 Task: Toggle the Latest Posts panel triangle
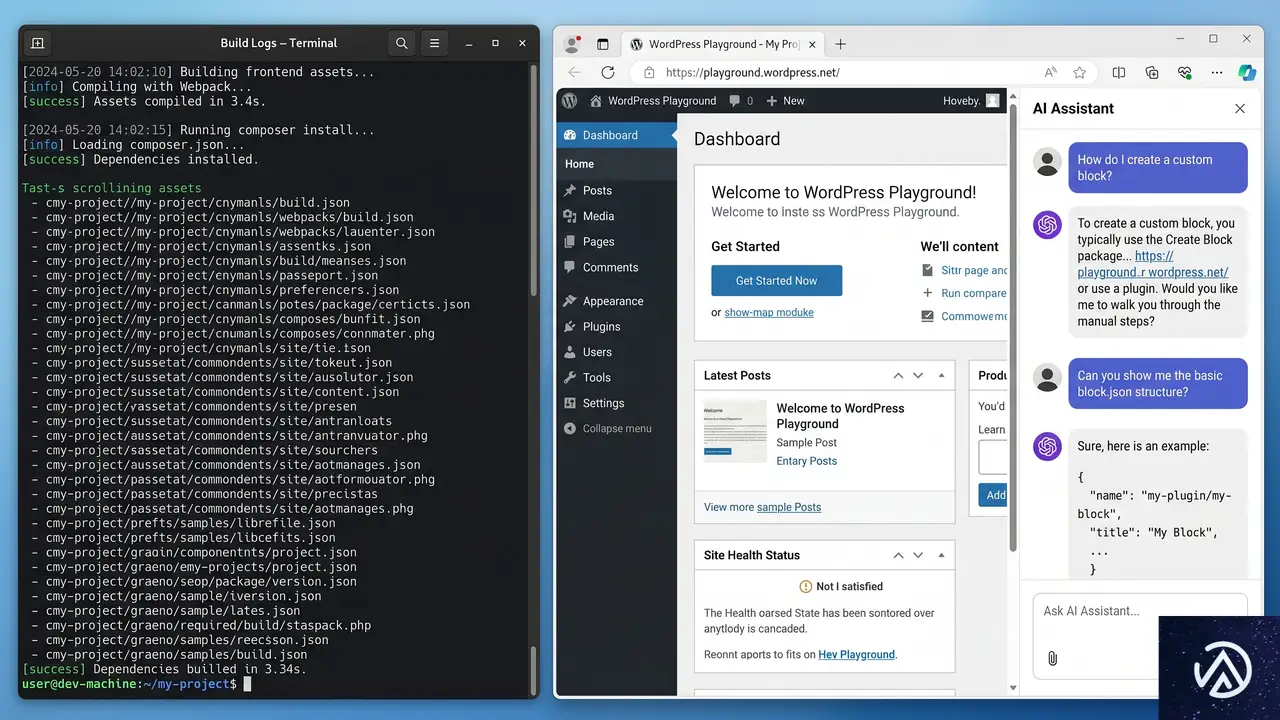coord(941,376)
